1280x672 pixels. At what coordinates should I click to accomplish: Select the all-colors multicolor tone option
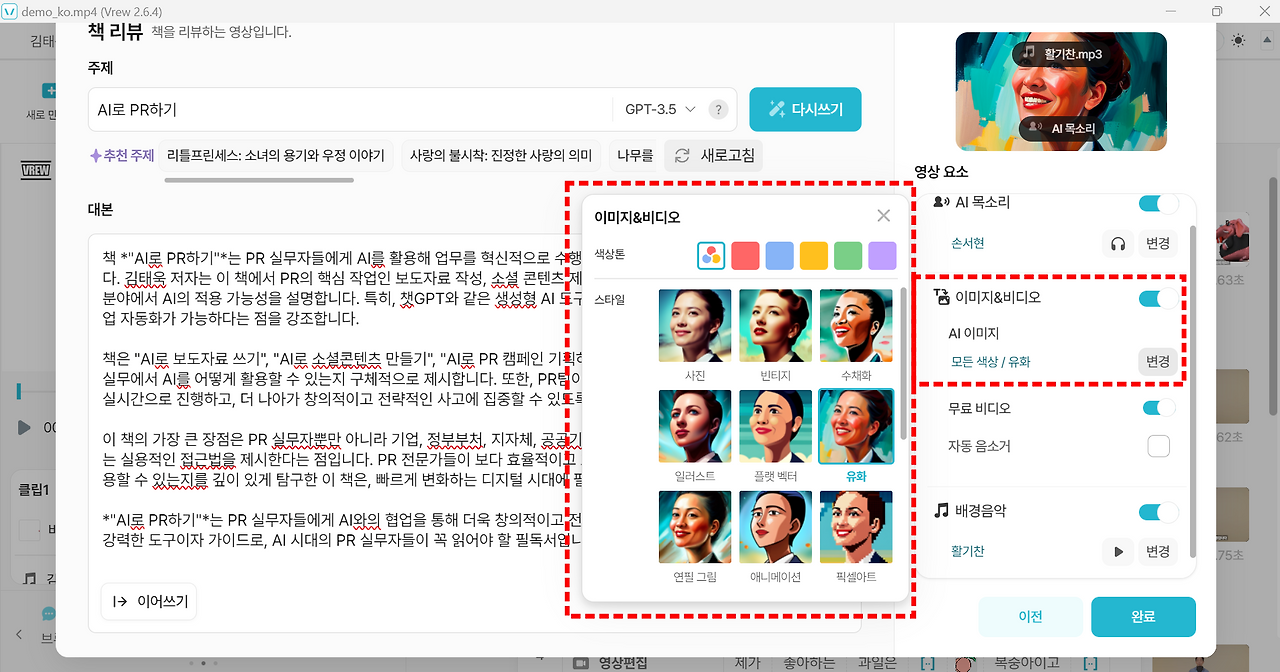click(711, 255)
